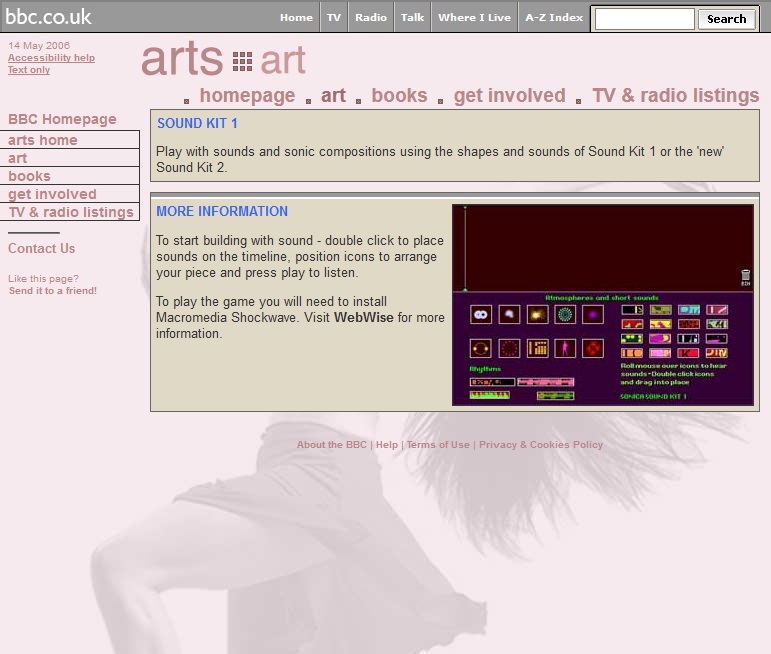Click the dark olive-green rhythm strip
Image resolution: width=771 pixels, height=654 pixels.
[556, 395]
